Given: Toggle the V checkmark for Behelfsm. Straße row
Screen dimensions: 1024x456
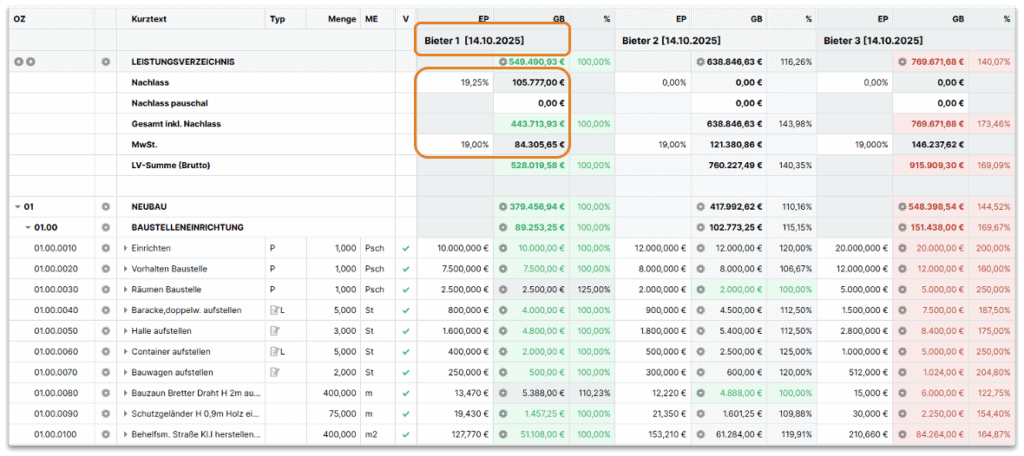Looking at the screenshot, I should 405,435.
